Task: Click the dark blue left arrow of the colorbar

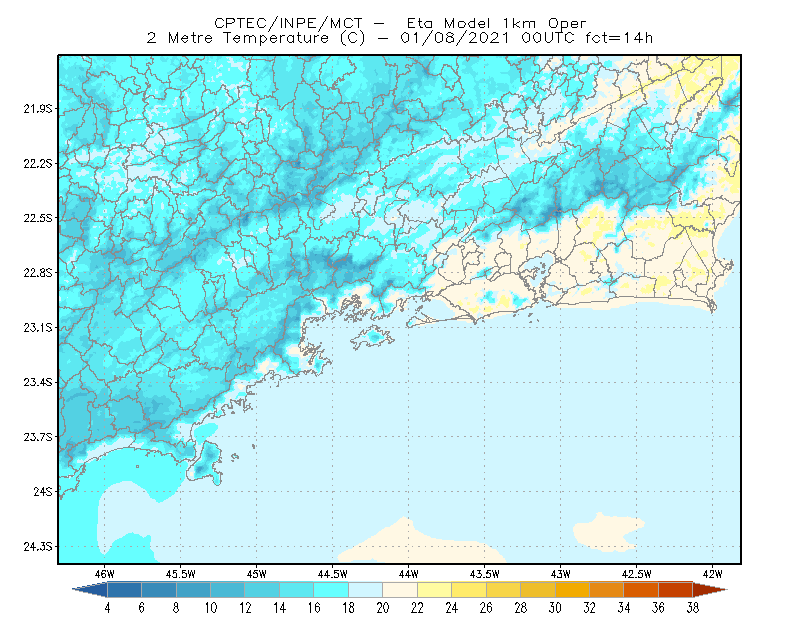Action: click(91, 590)
